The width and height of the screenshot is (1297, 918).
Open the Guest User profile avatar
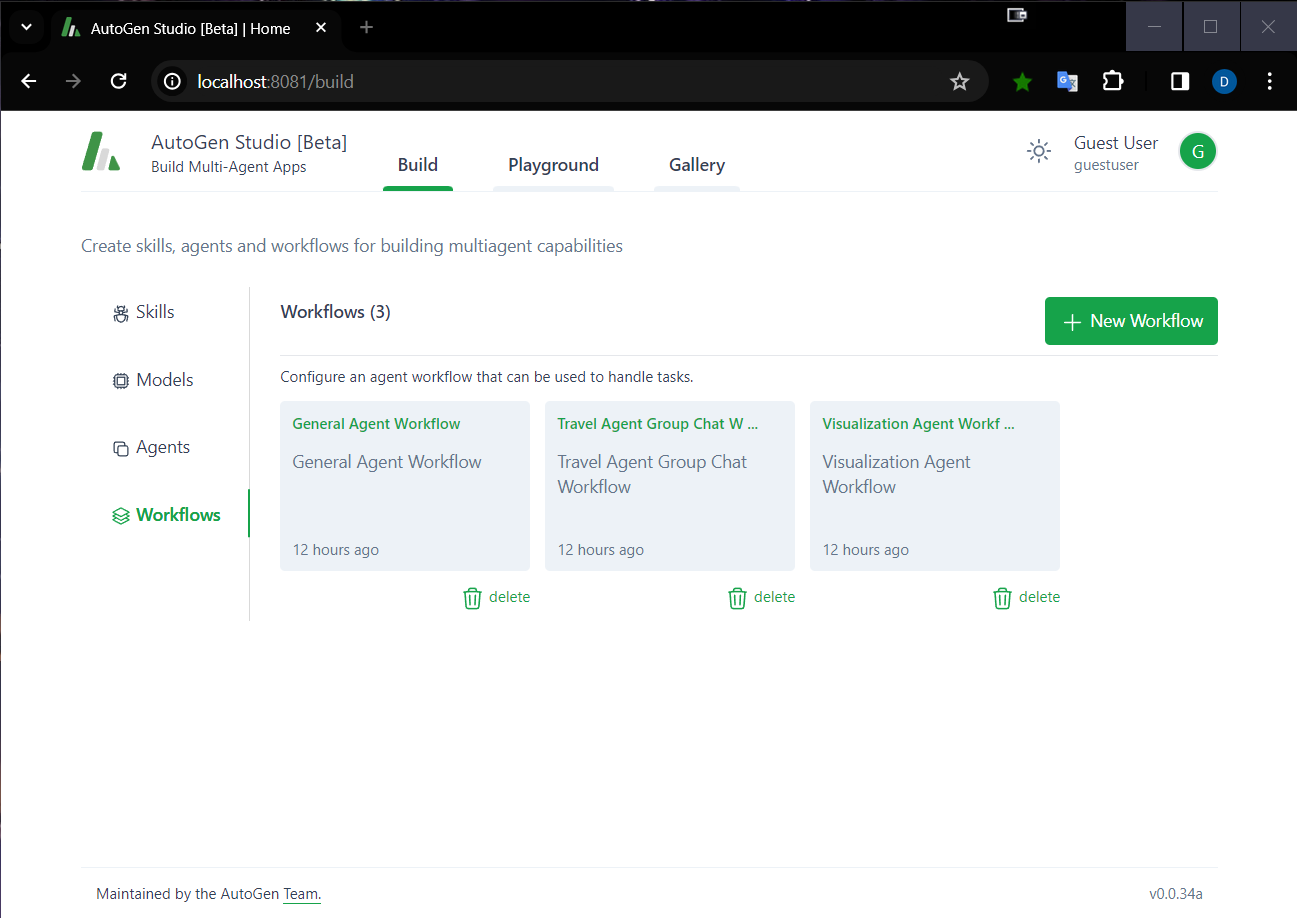click(1197, 151)
